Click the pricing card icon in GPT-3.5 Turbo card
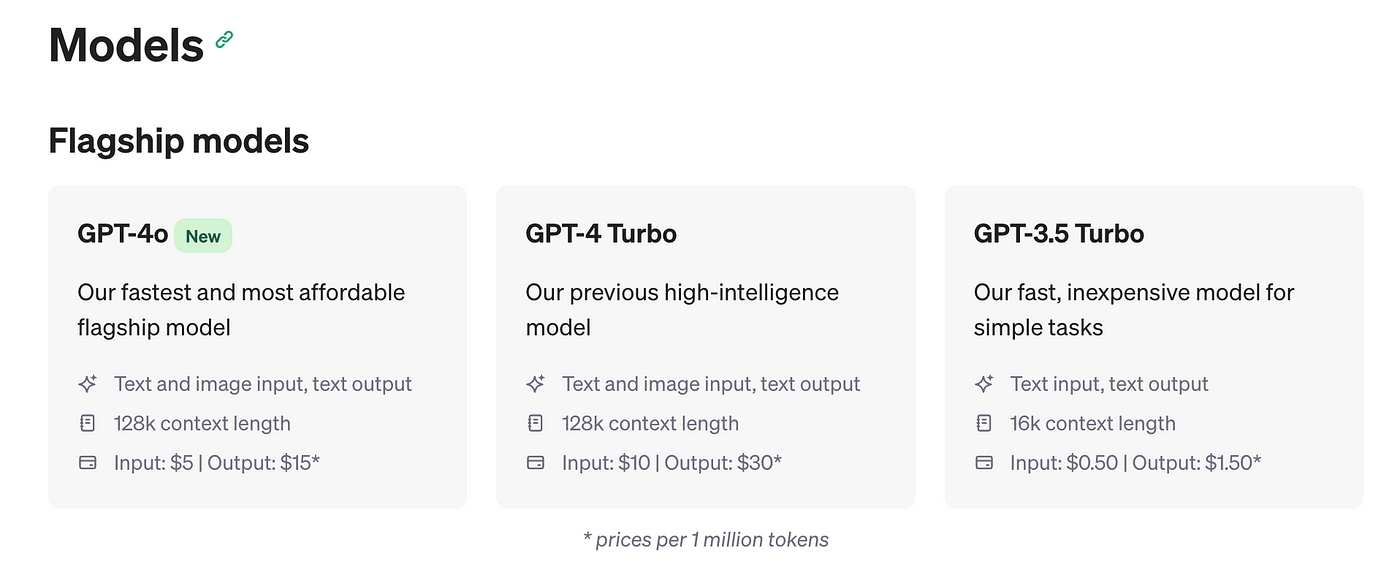1400x583 pixels. tap(984, 463)
